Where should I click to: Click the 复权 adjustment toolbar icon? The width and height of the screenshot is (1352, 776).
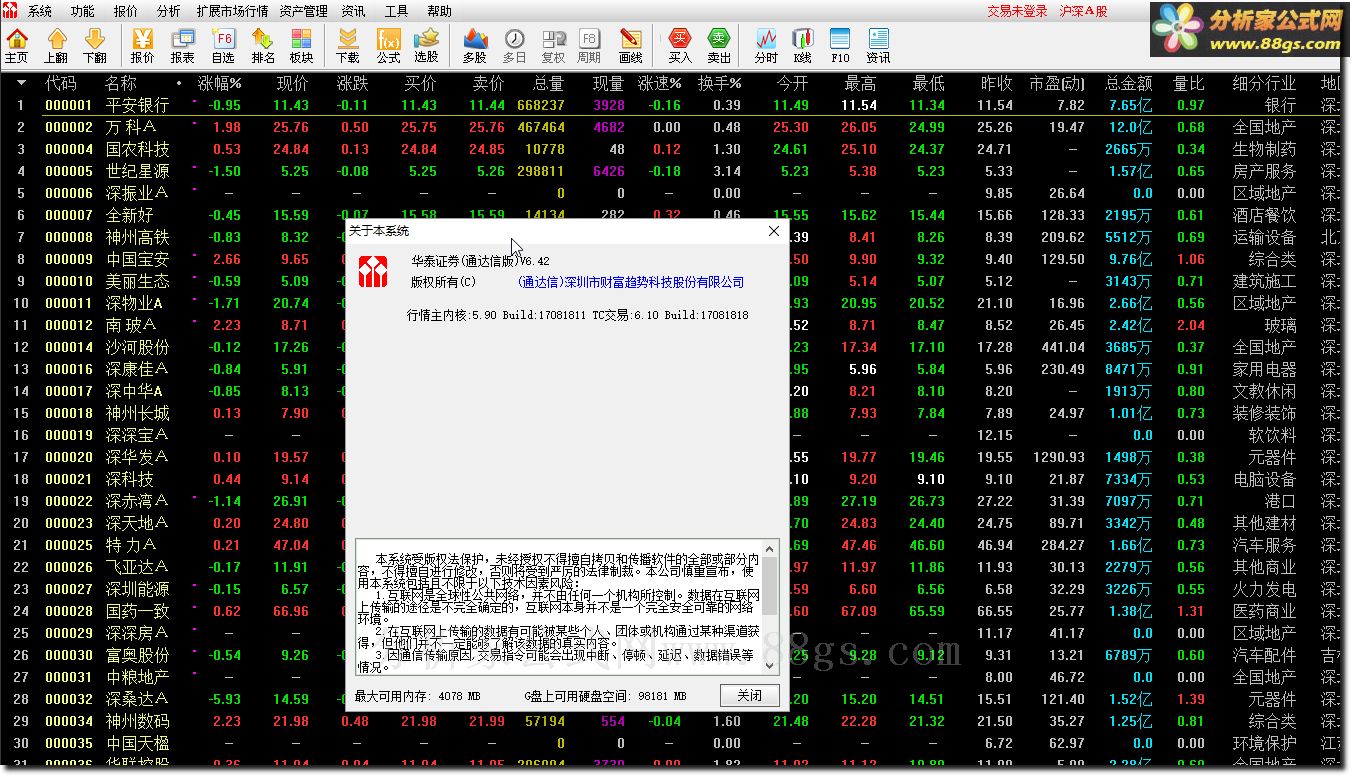click(553, 46)
